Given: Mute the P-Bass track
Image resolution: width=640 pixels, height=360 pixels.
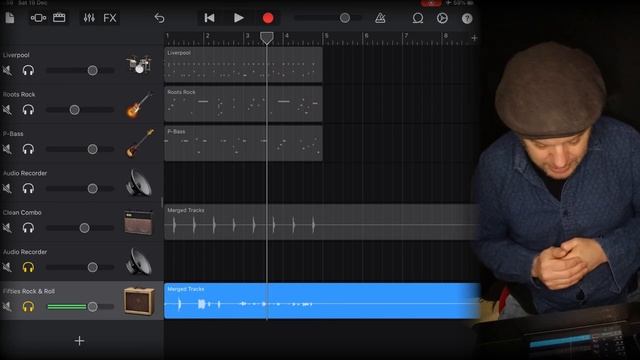Looking at the screenshot, I should tap(7, 149).
